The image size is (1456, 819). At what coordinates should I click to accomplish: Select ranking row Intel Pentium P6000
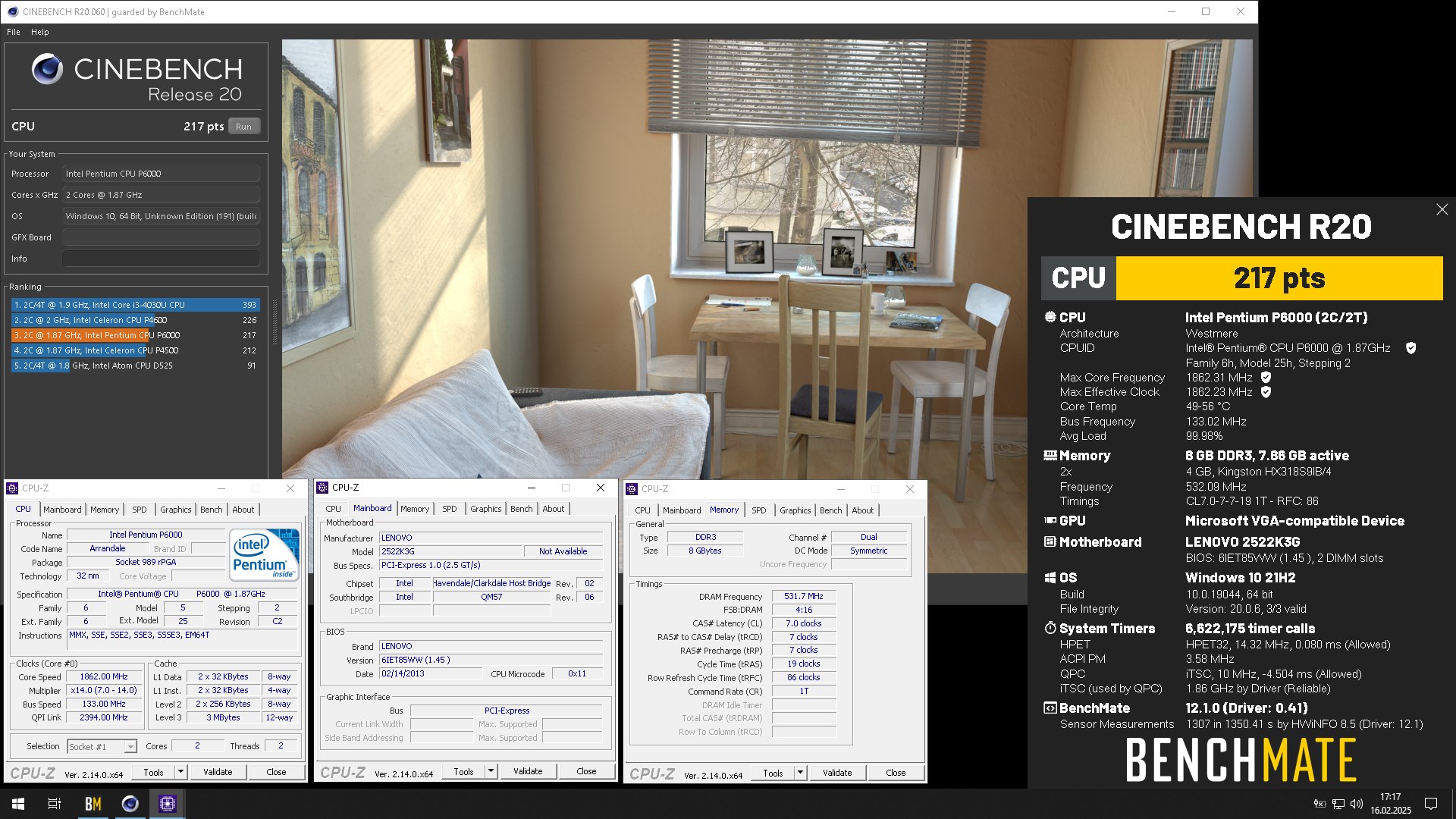(x=136, y=335)
